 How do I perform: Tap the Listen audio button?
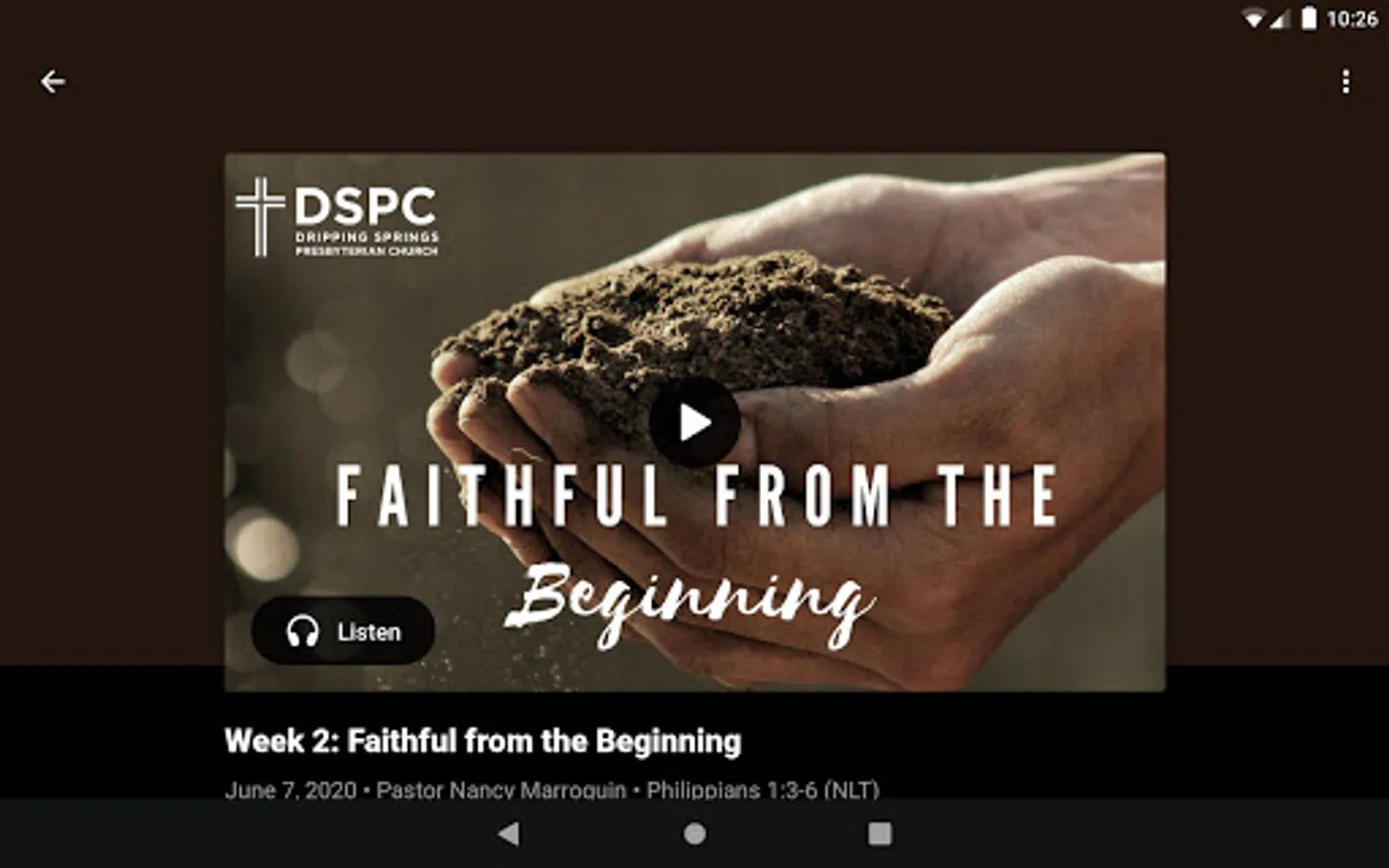[342, 631]
